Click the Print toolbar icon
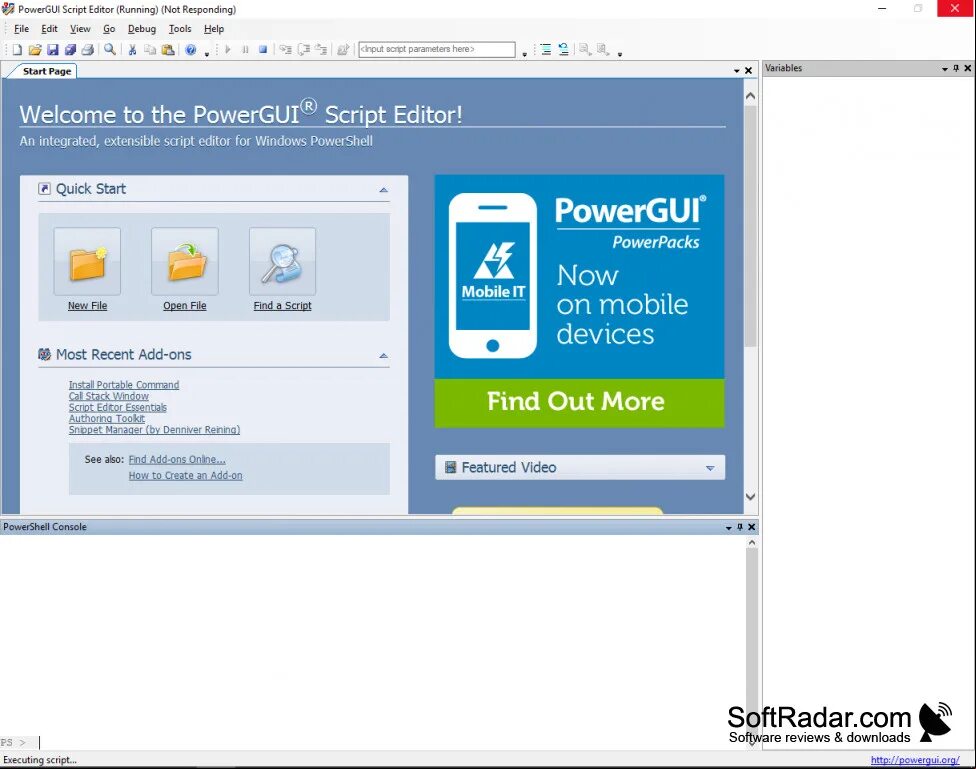976x769 pixels. click(88, 50)
